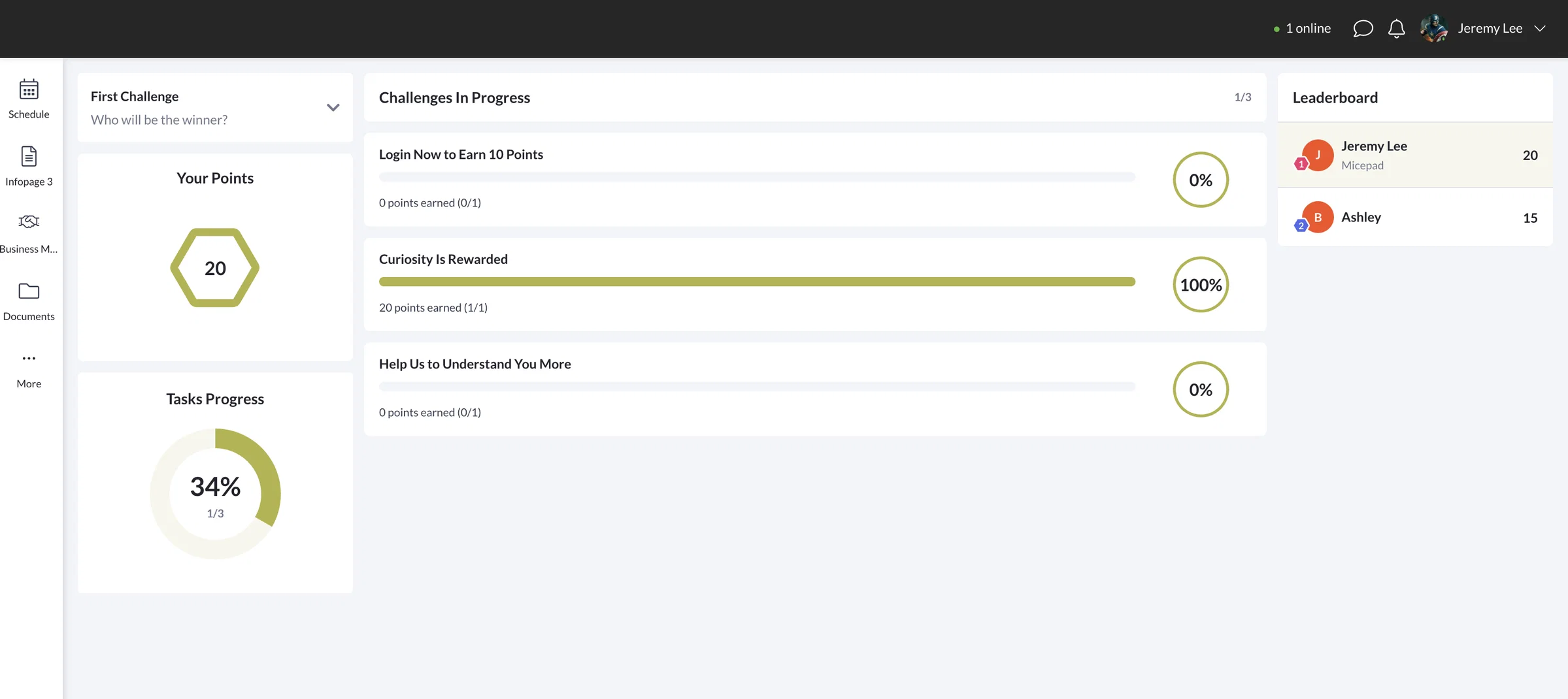1568x699 pixels.
Task: Click the 34% Tasks Progress donut chart
Action: (215, 494)
